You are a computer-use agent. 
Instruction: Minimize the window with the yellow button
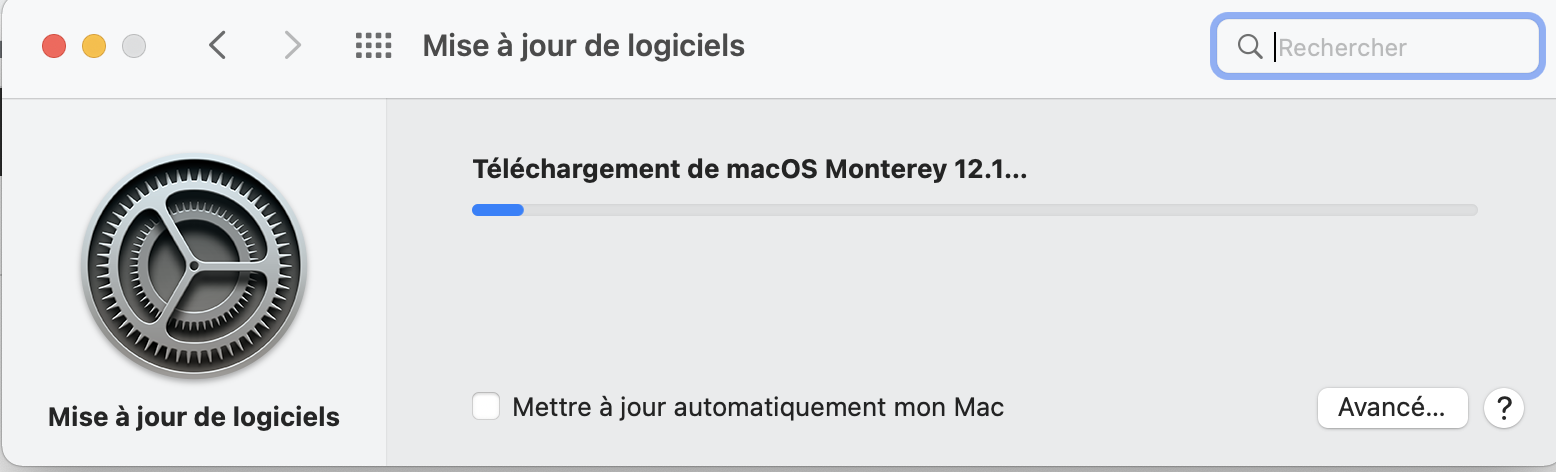click(x=94, y=46)
